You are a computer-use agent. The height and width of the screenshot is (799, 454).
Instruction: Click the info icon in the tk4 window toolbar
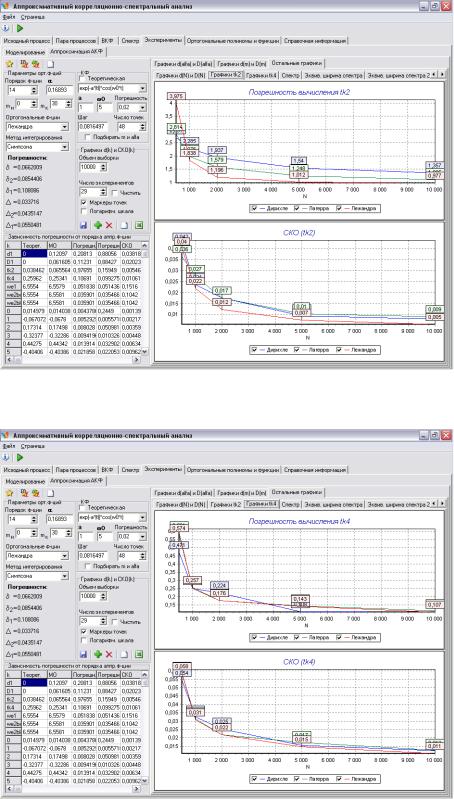[x=6, y=458]
